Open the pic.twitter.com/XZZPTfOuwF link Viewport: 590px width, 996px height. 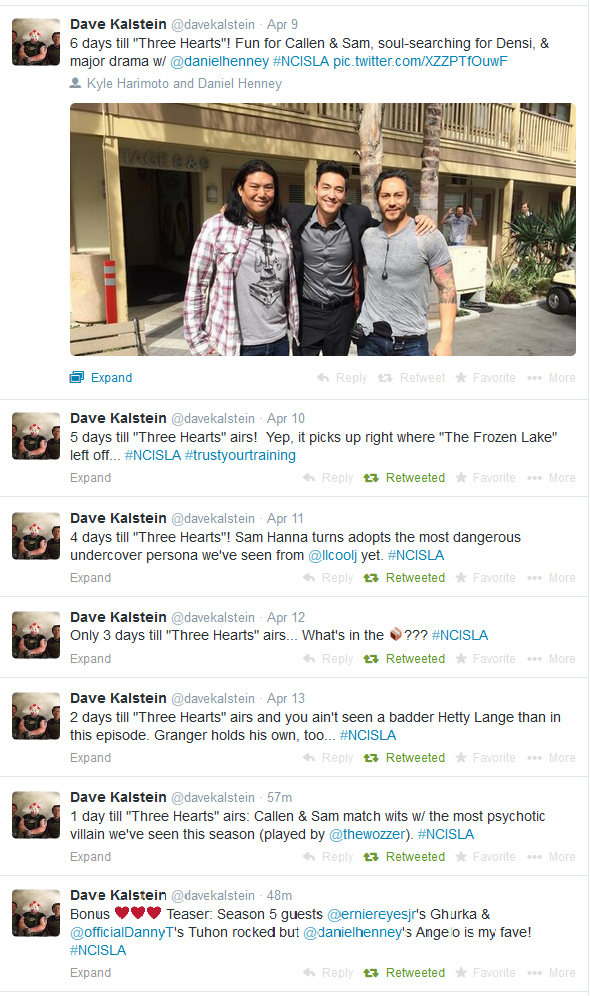pyautogui.click(x=420, y=62)
